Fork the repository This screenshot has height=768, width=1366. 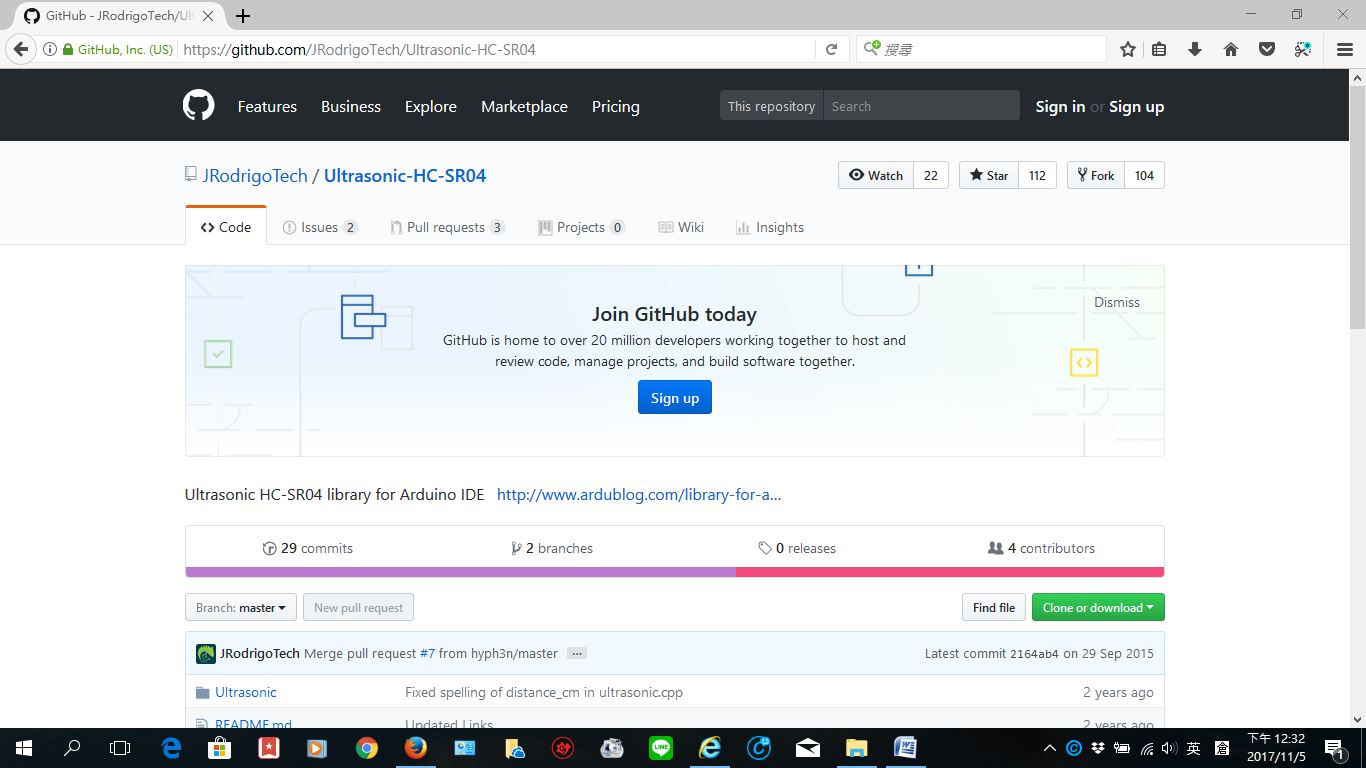(1096, 175)
